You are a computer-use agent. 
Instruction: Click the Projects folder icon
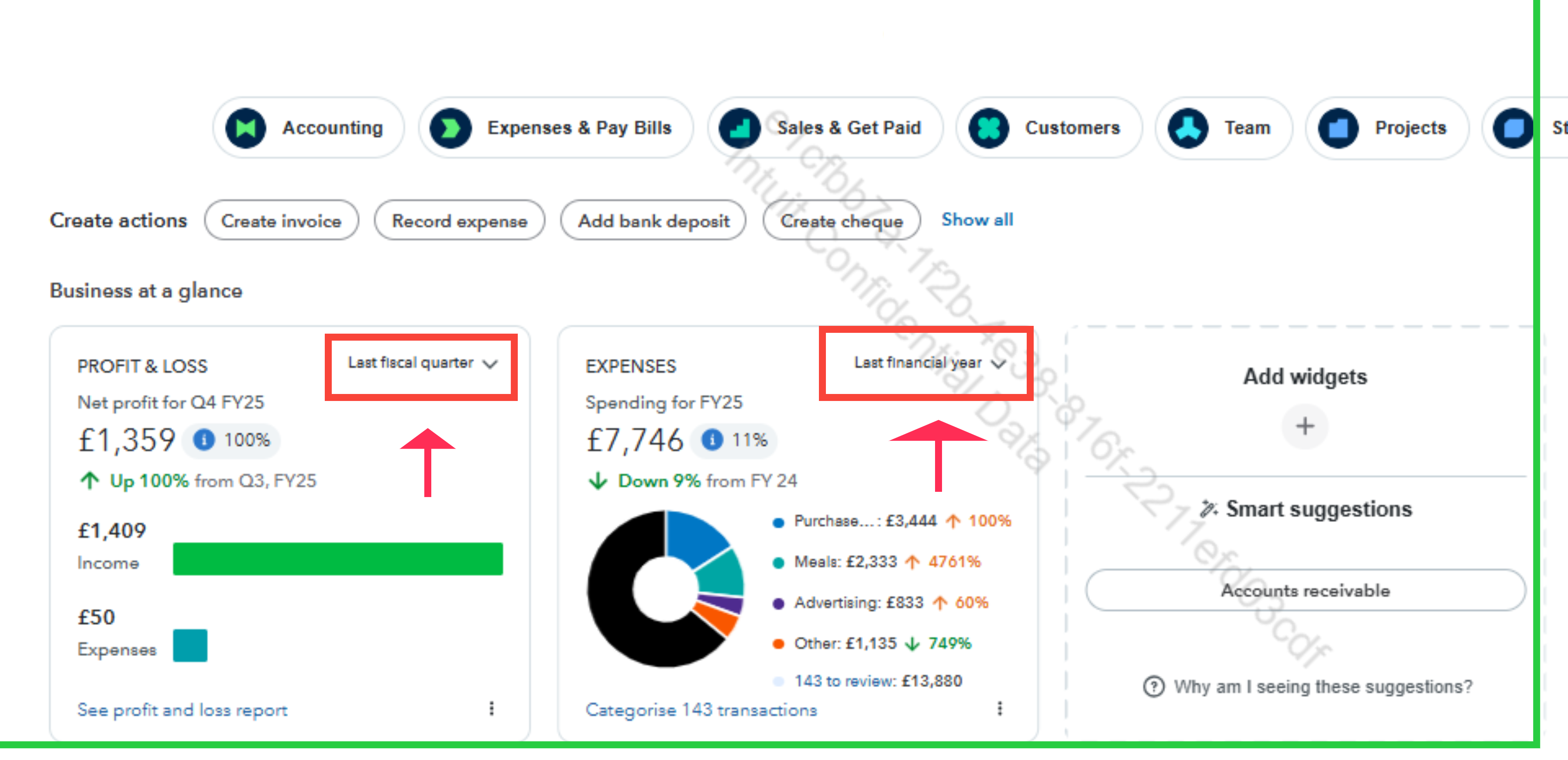point(1338,128)
